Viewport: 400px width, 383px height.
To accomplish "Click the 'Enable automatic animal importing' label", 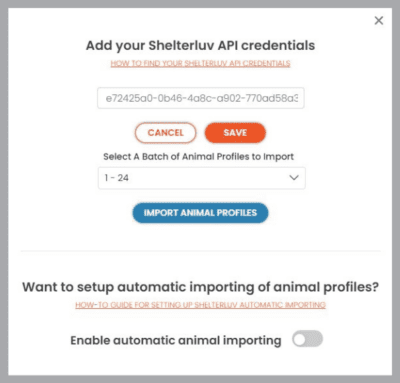I will 176,341.
